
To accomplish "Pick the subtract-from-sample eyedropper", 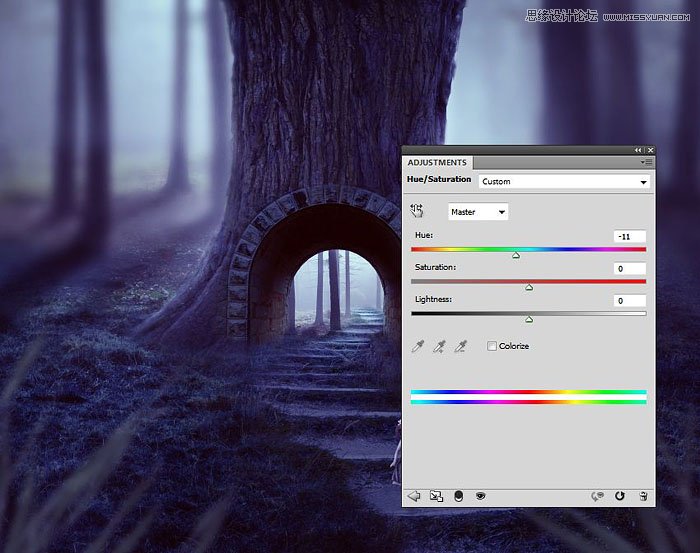I will pyautogui.click(x=460, y=346).
